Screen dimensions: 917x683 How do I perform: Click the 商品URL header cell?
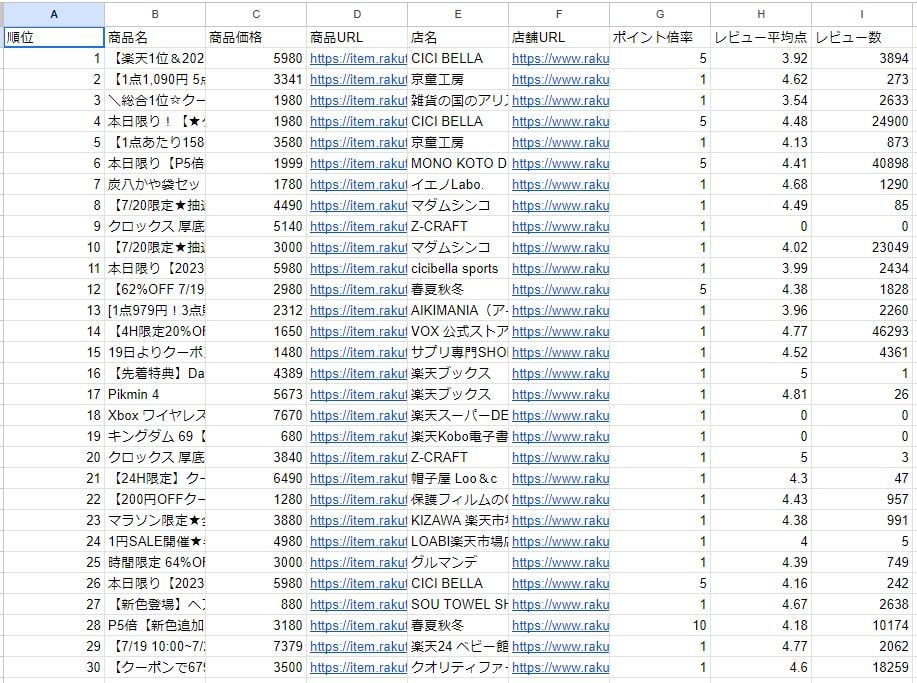(x=357, y=37)
